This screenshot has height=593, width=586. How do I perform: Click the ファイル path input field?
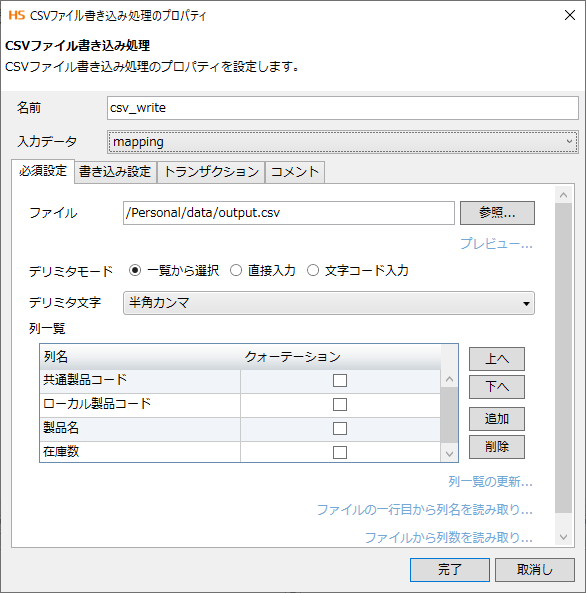click(x=289, y=213)
